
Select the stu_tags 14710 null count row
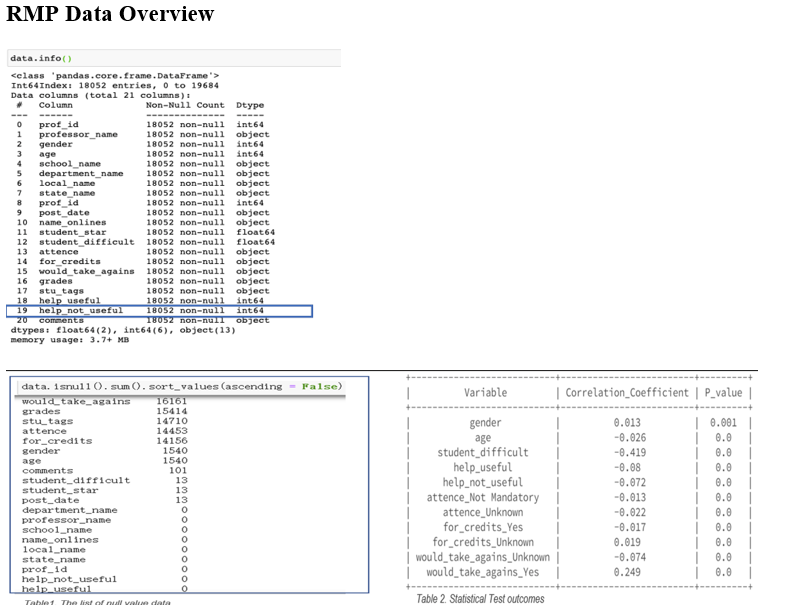[100, 421]
